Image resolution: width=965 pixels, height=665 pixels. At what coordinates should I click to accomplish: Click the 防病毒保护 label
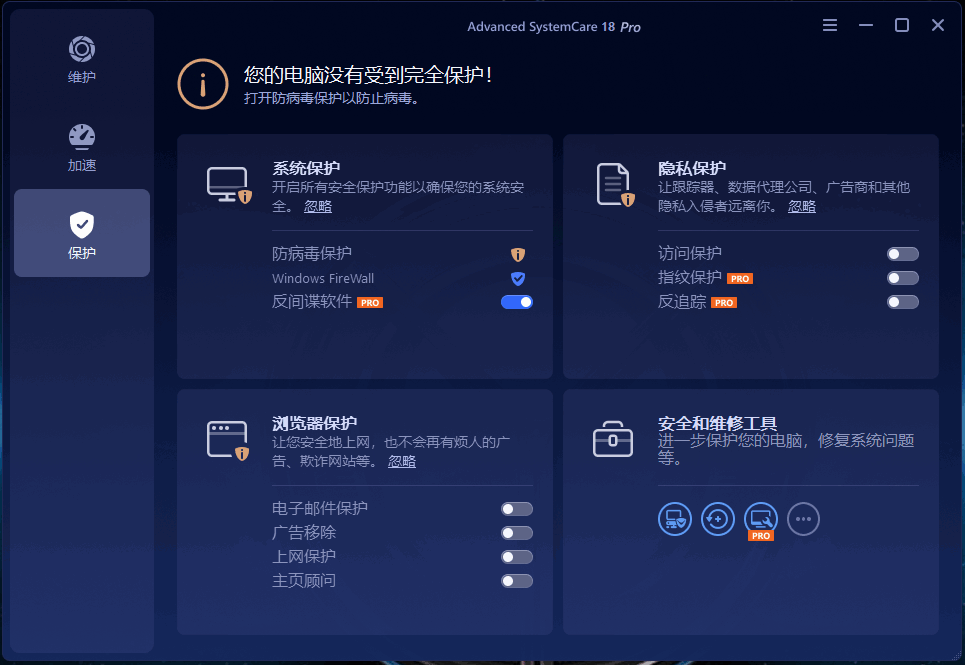[x=312, y=253]
